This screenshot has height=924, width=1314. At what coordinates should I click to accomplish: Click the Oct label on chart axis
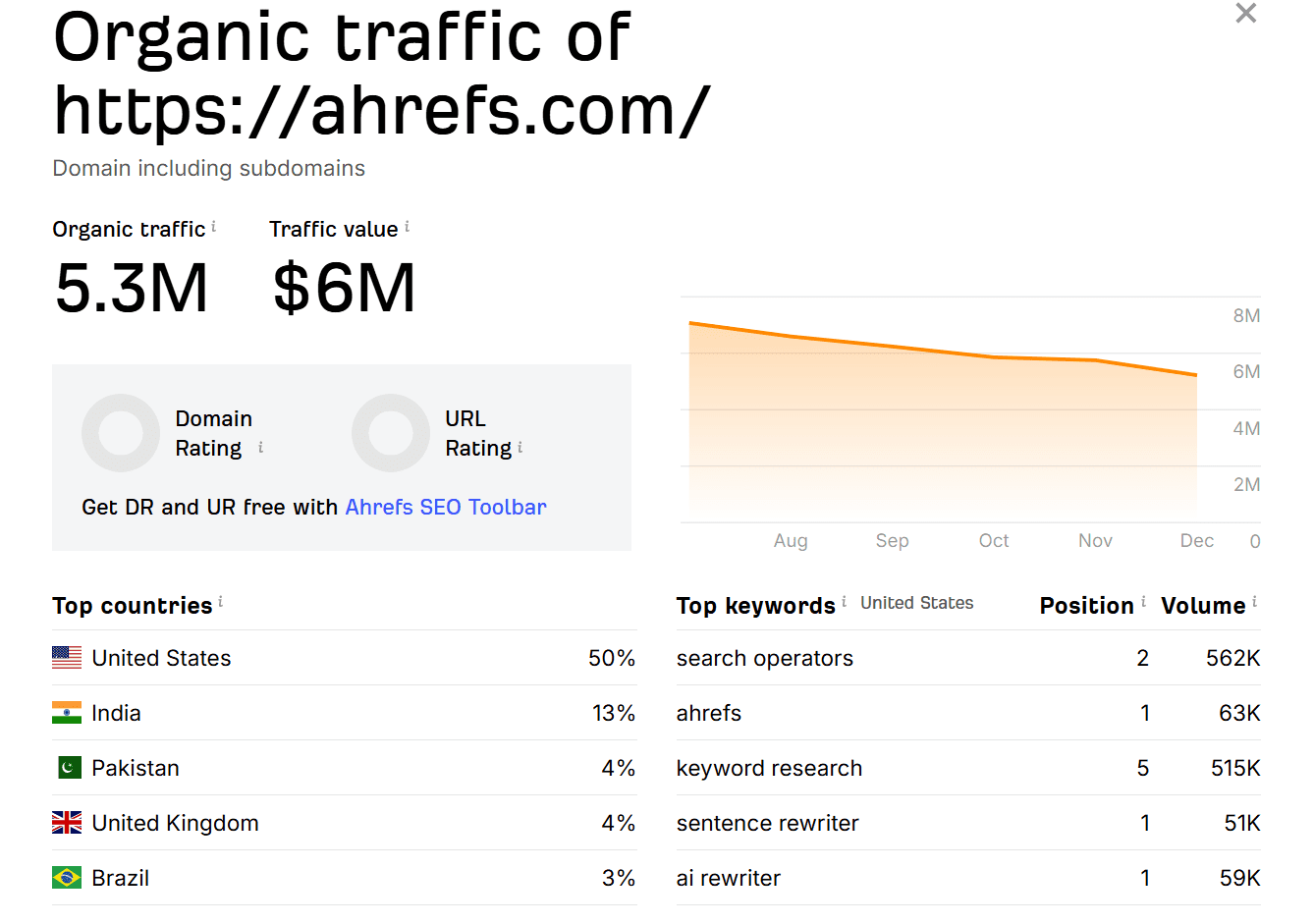[994, 540]
